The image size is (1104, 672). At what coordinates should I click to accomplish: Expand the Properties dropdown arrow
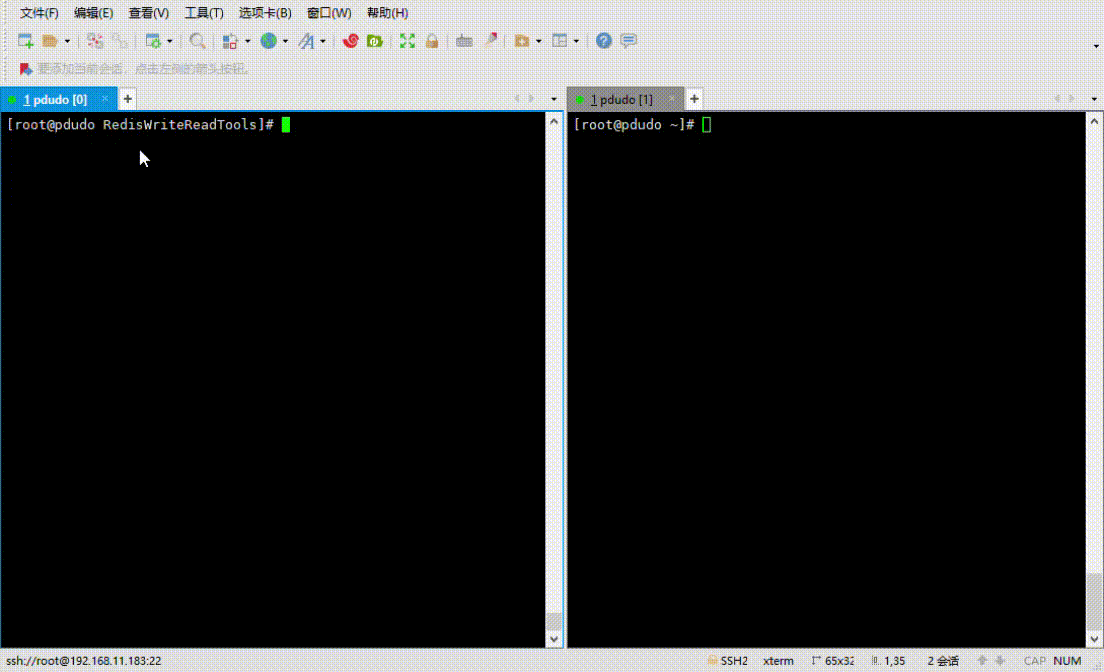(x=170, y=42)
